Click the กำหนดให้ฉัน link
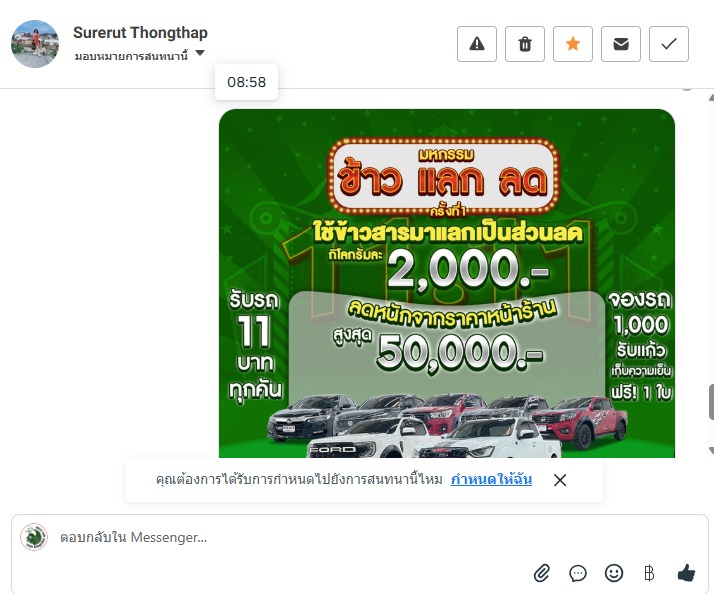The image size is (714, 594). coord(491,479)
